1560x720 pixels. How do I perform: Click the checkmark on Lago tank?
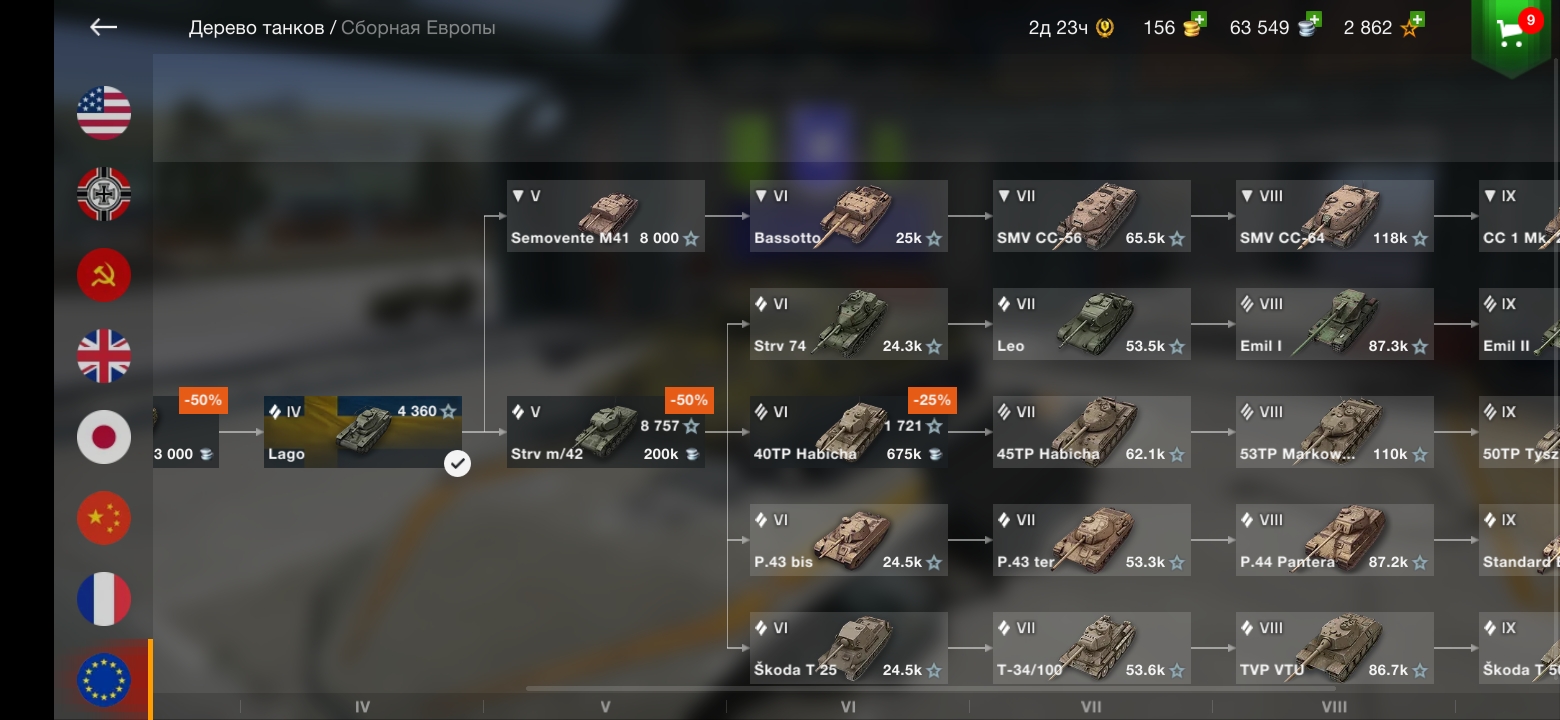point(457,463)
